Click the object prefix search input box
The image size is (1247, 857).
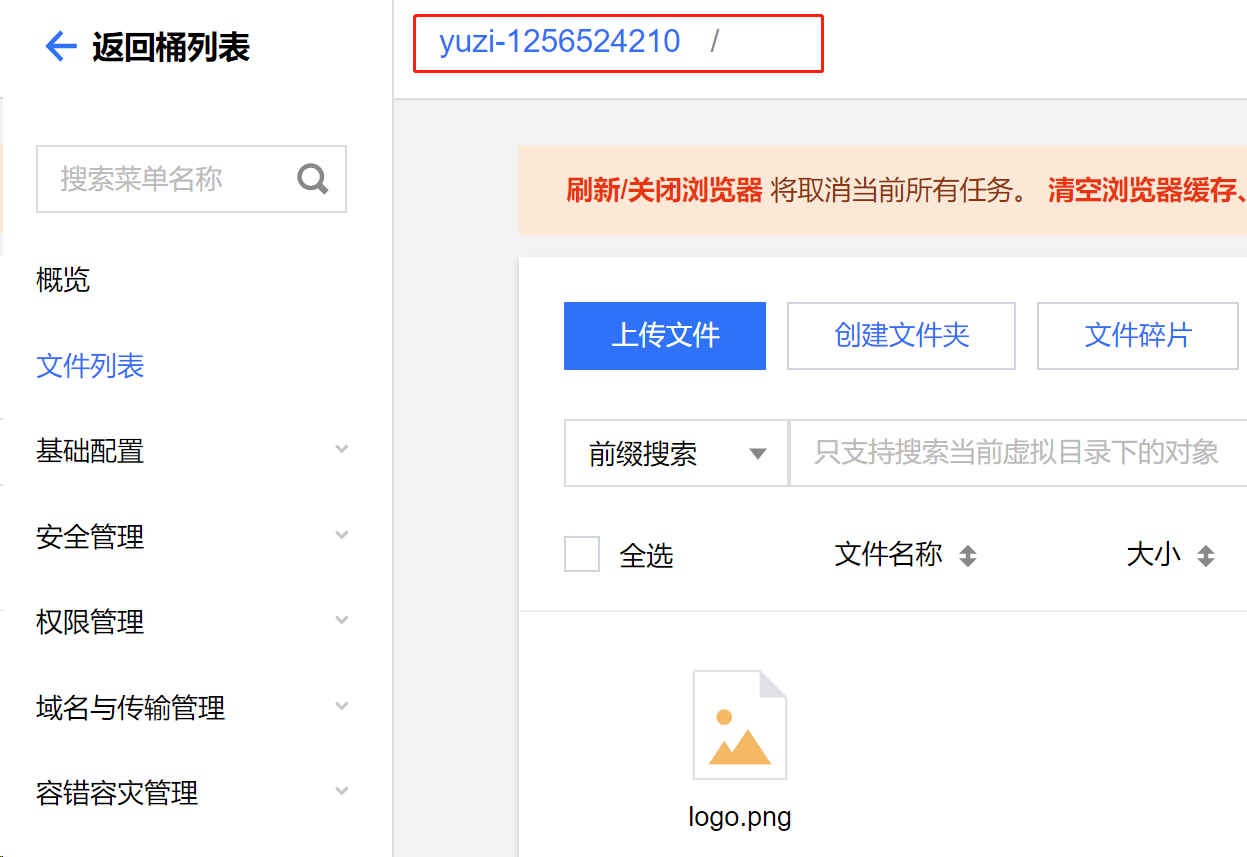[x=1016, y=454]
